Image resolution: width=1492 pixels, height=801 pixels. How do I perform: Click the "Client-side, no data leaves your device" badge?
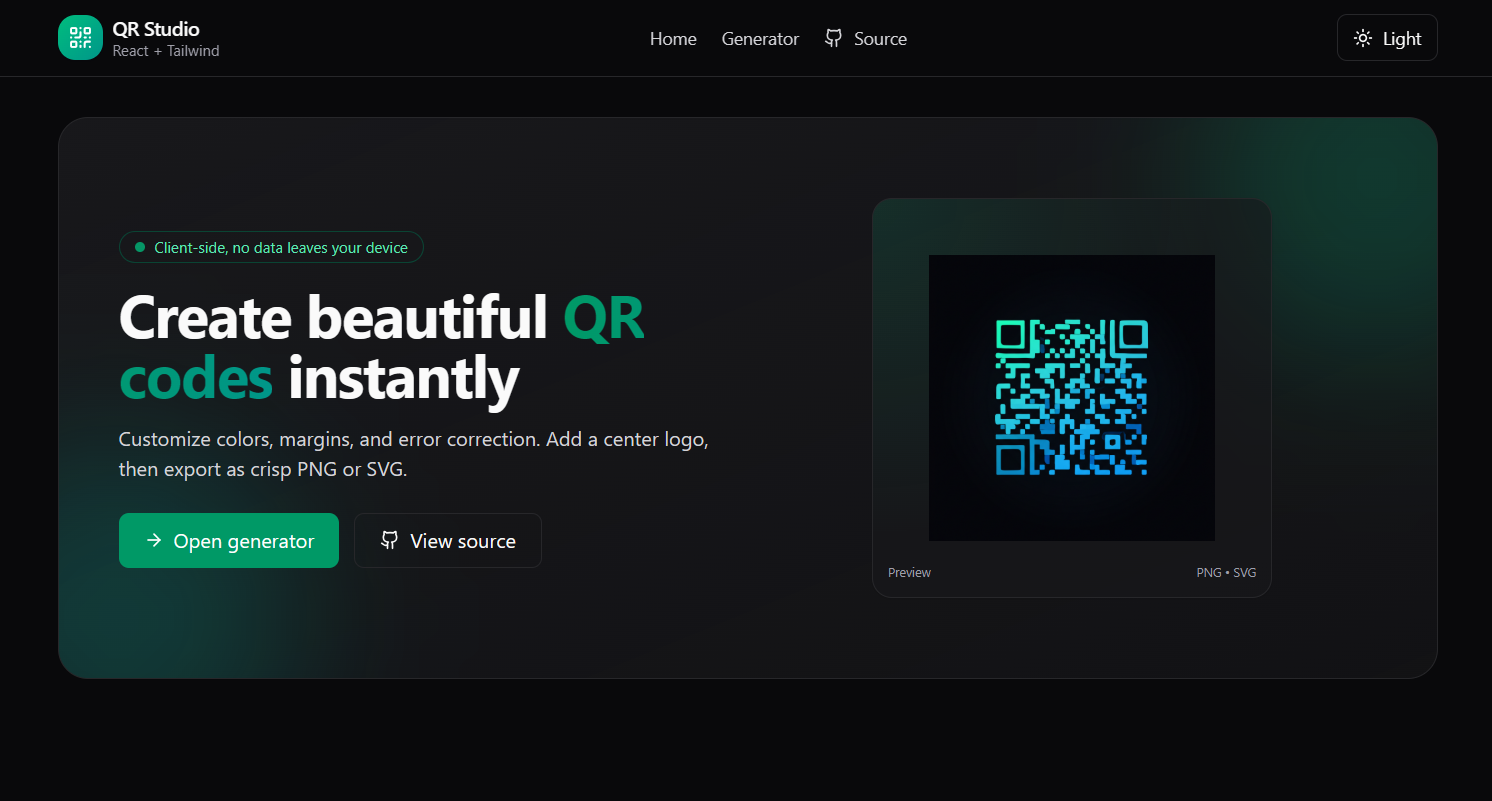[271, 247]
